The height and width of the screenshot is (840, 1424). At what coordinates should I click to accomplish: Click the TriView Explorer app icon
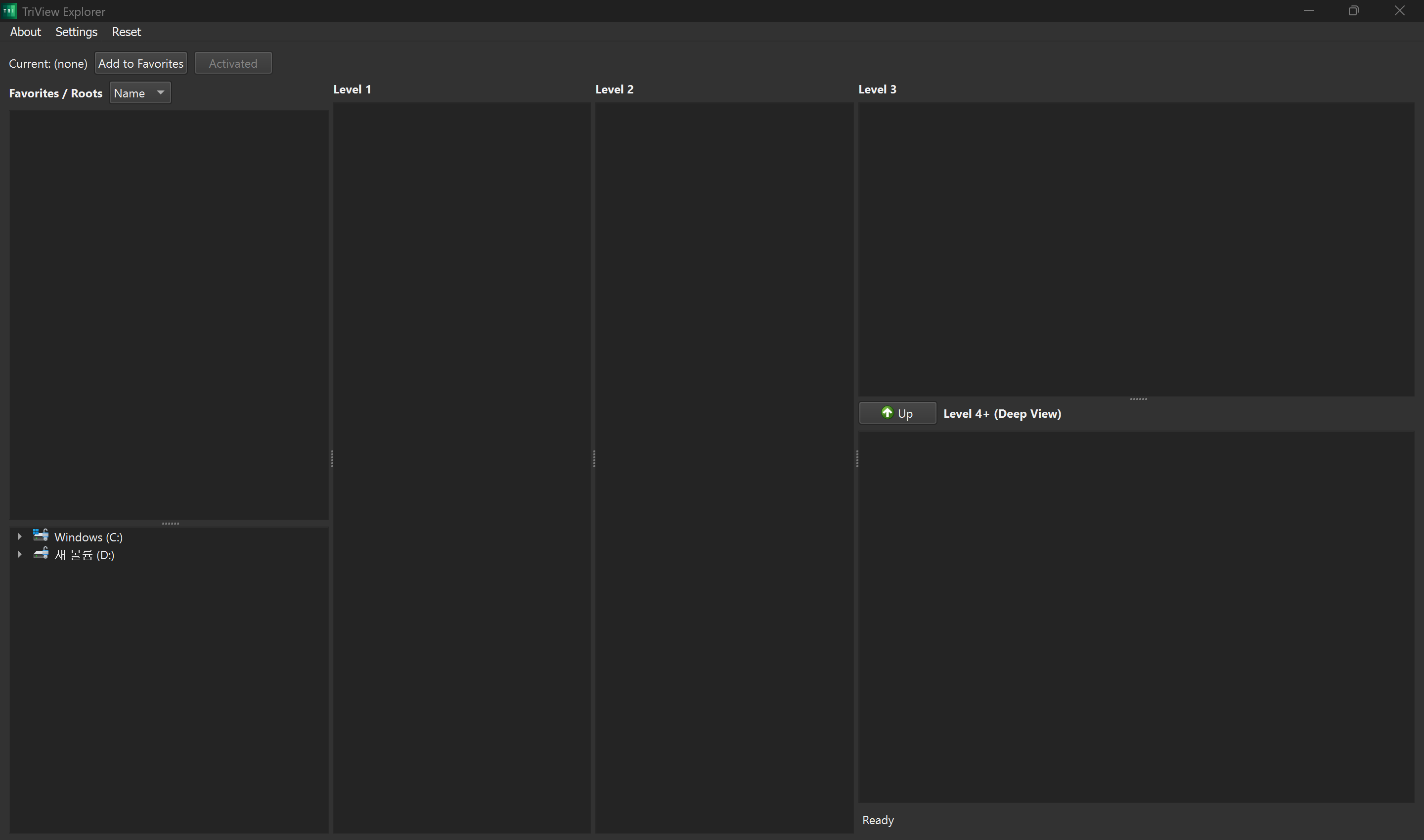(x=9, y=11)
